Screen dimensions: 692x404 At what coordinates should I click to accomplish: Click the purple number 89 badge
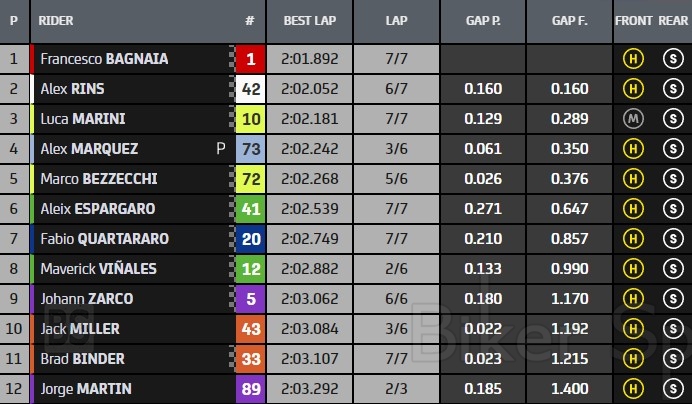[x=250, y=389]
